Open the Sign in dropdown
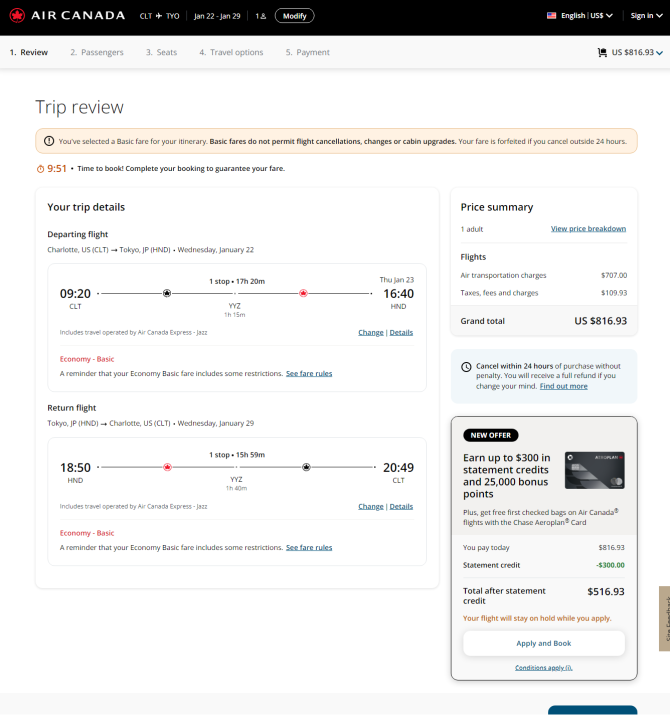This screenshot has width=670, height=715. (646, 16)
